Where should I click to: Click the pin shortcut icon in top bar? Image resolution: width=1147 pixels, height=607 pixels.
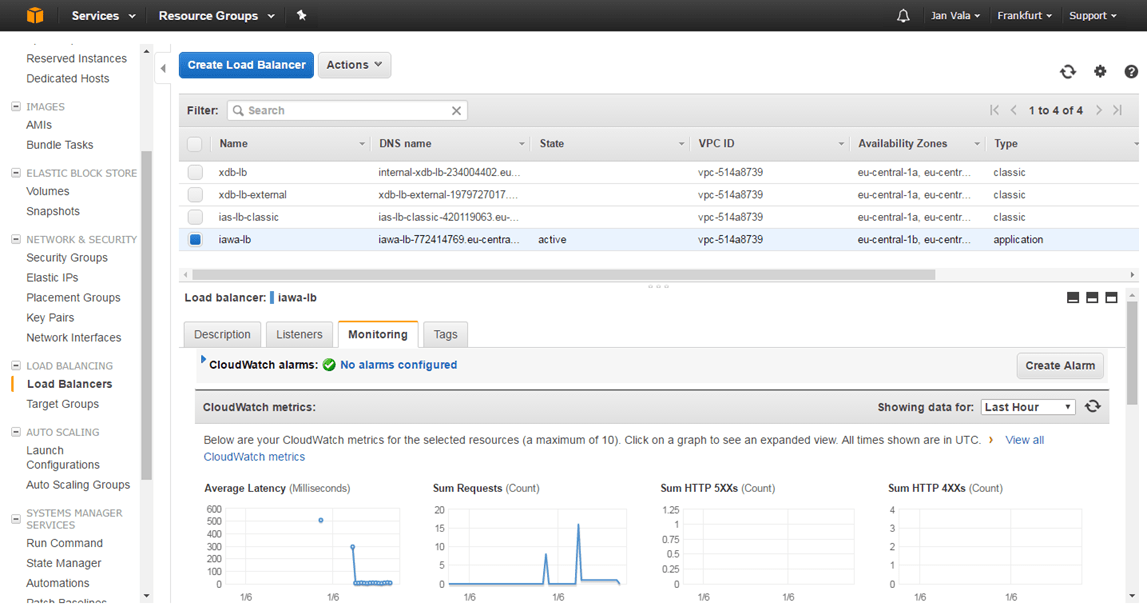302,16
